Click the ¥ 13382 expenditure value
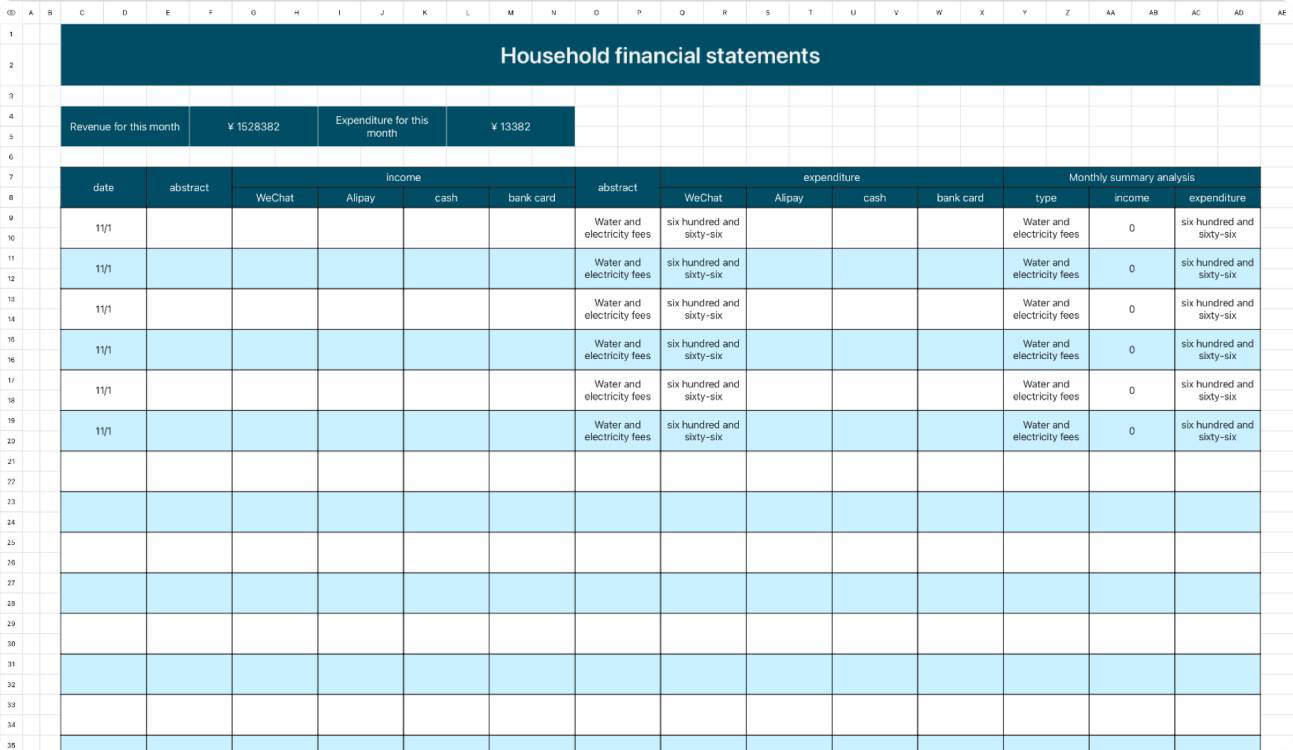Viewport: 1293px width, 750px height. click(x=511, y=126)
